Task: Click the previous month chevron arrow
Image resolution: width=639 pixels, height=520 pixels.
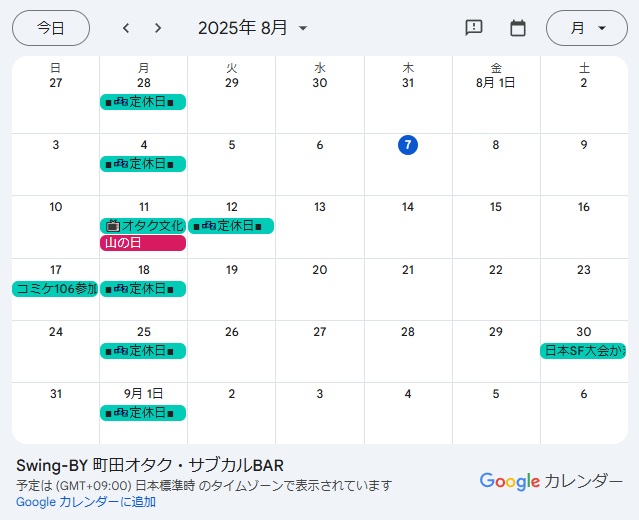Action: coord(126,28)
